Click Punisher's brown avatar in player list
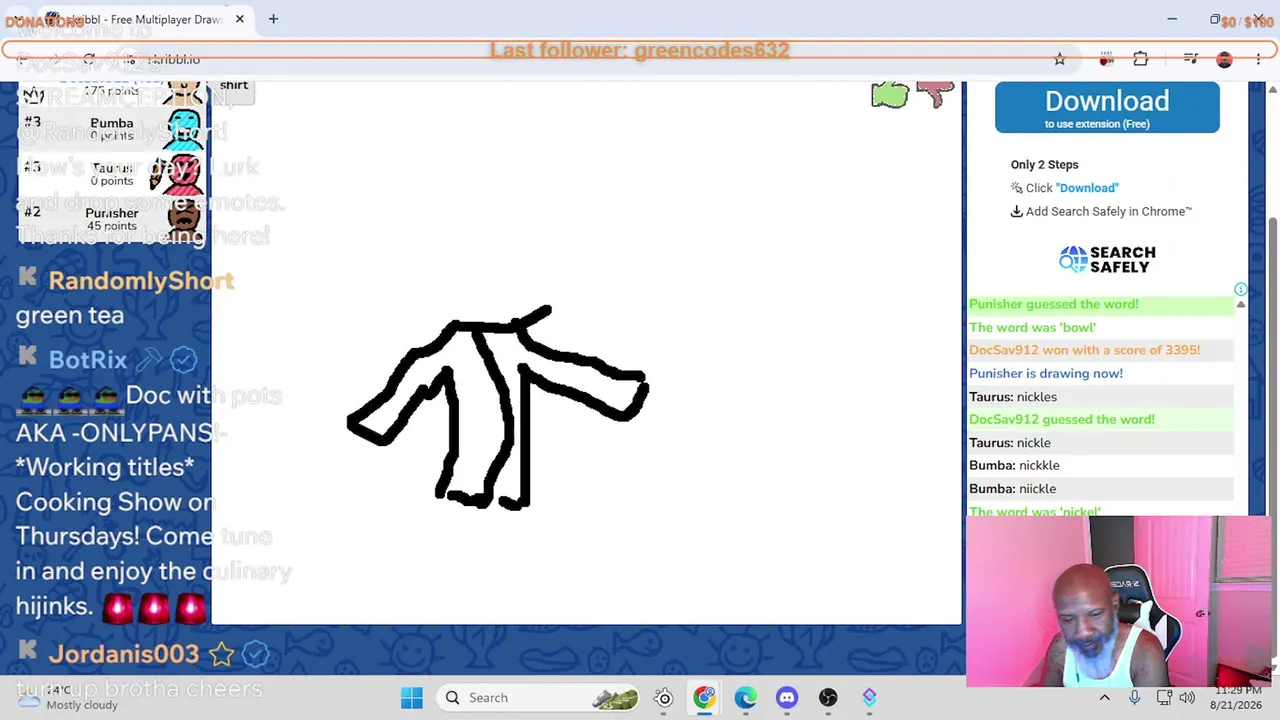Screen dimensions: 1280x720 [x=182, y=218]
